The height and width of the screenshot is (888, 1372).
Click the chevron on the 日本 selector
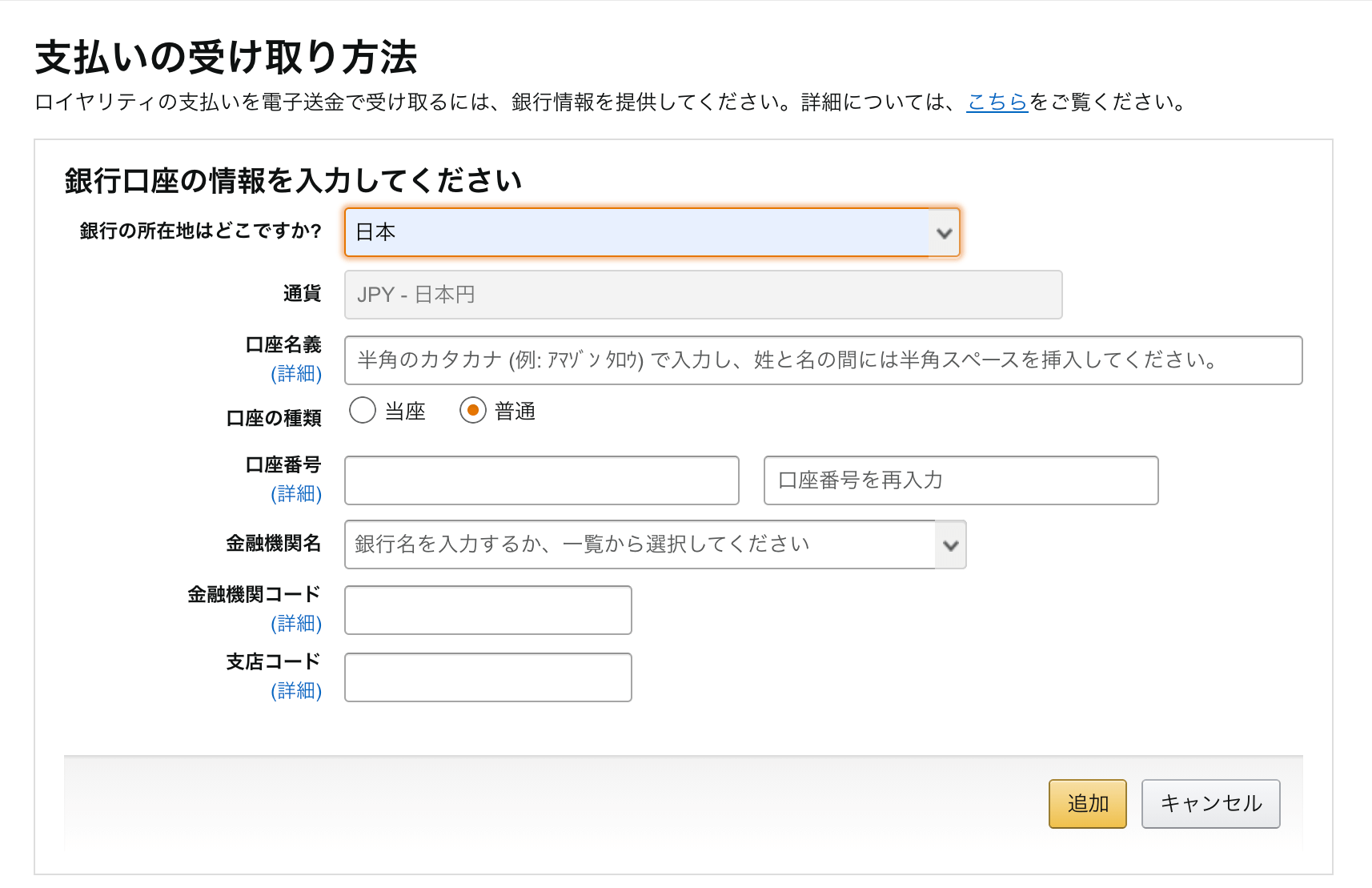coord(945,232)
